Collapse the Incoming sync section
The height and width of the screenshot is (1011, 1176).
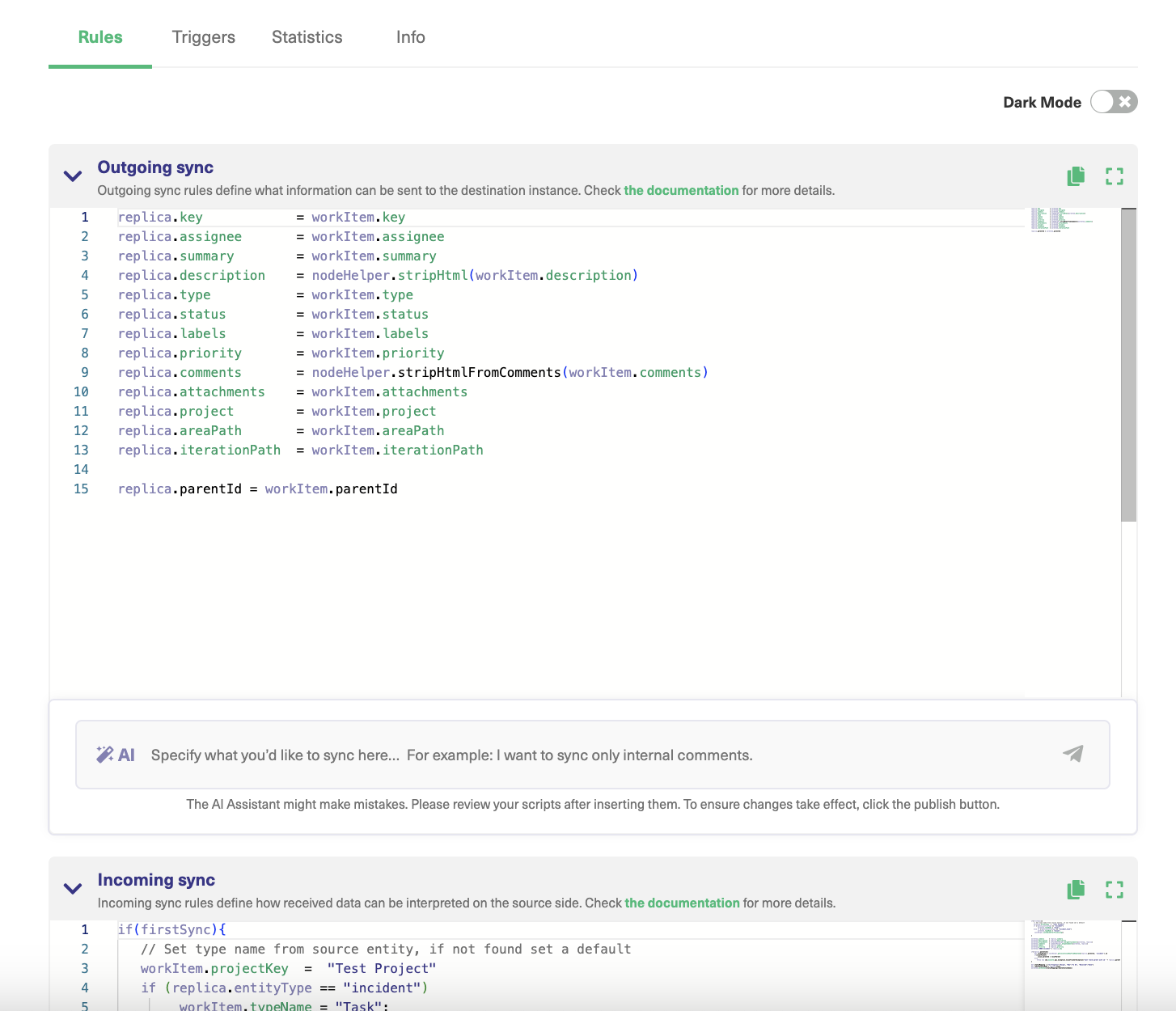point(72,890)
